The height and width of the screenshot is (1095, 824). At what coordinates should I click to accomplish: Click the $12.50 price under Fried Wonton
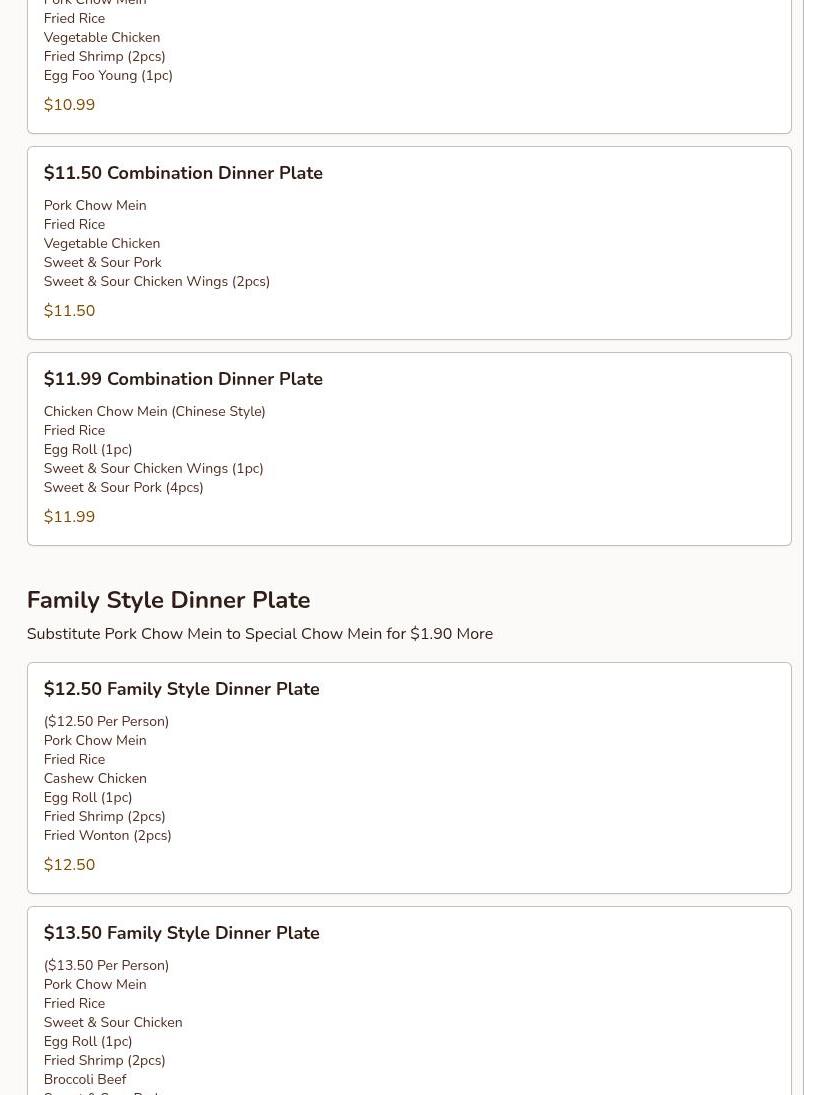click(69, 865)
